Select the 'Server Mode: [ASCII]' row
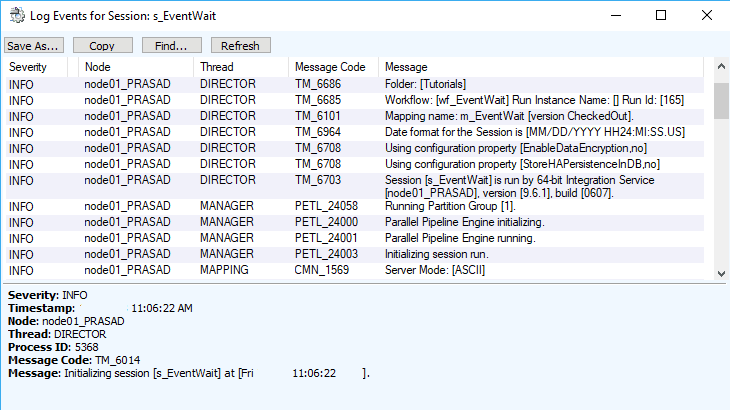This screenshot has height=410, width=730. tap(354, 270)
